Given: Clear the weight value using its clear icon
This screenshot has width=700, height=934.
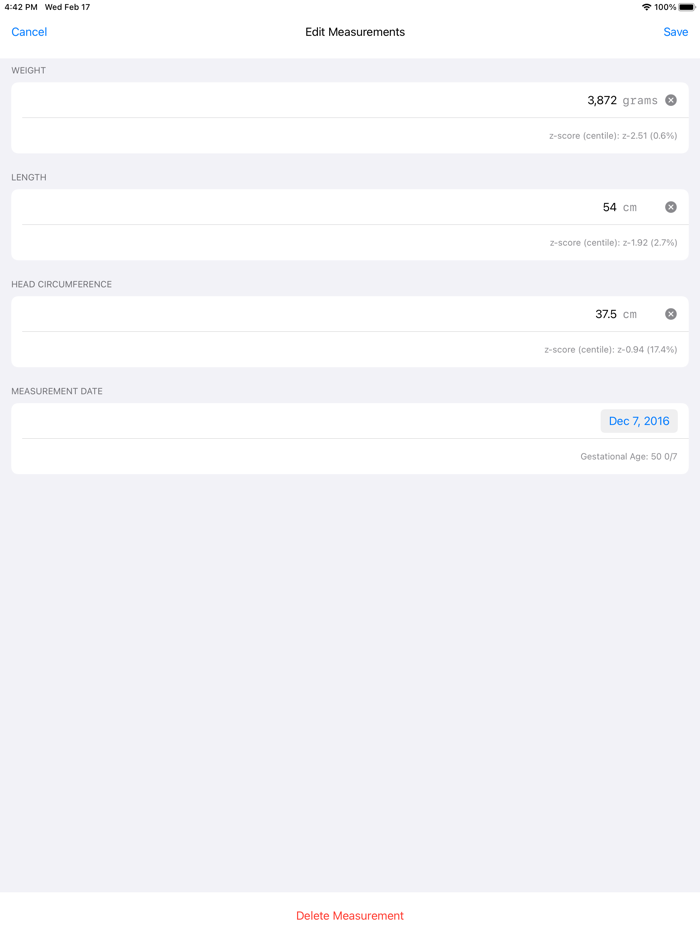Looking at the screenshot, I should pos(670,100).
